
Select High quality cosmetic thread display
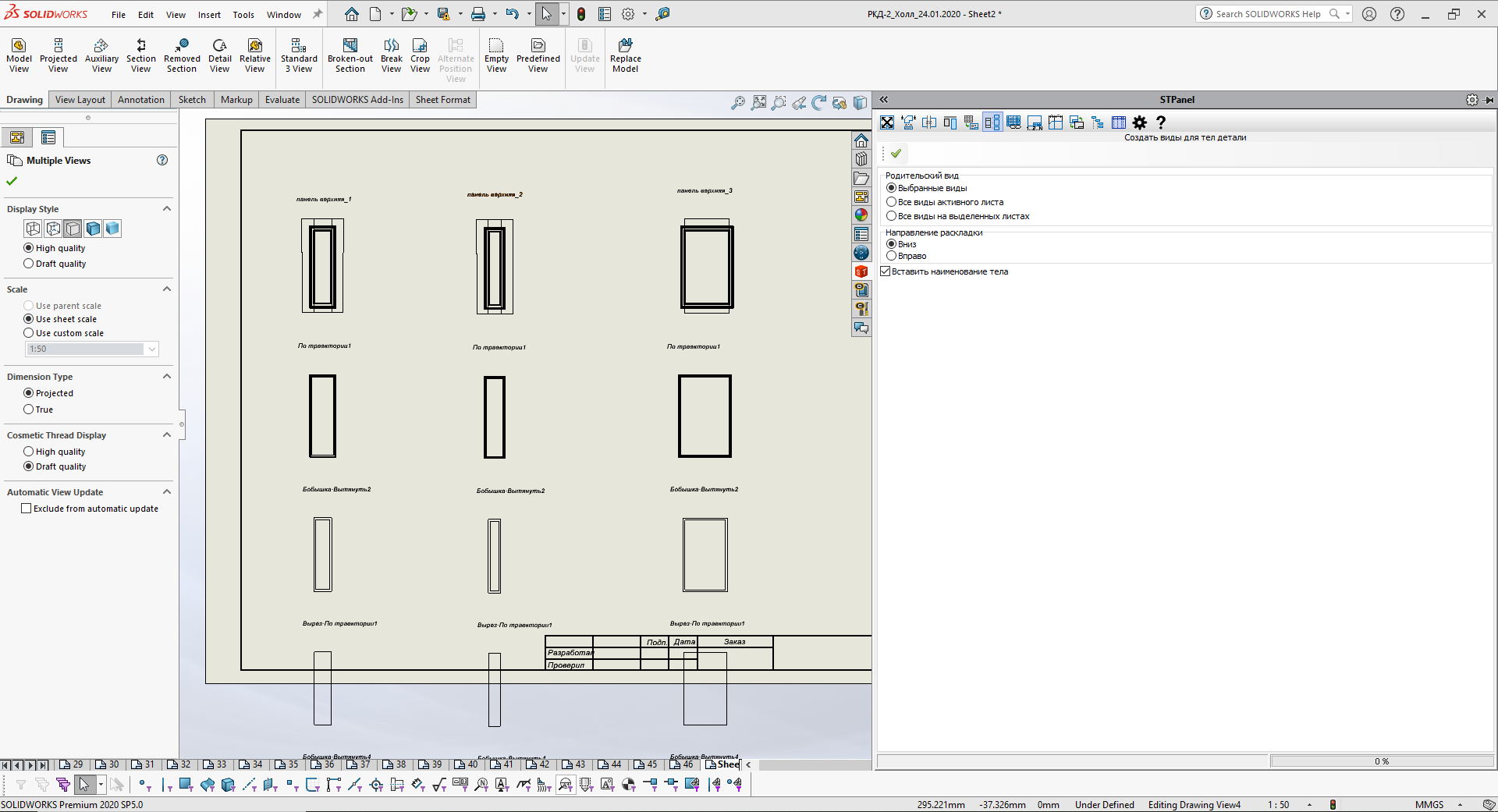29,452
